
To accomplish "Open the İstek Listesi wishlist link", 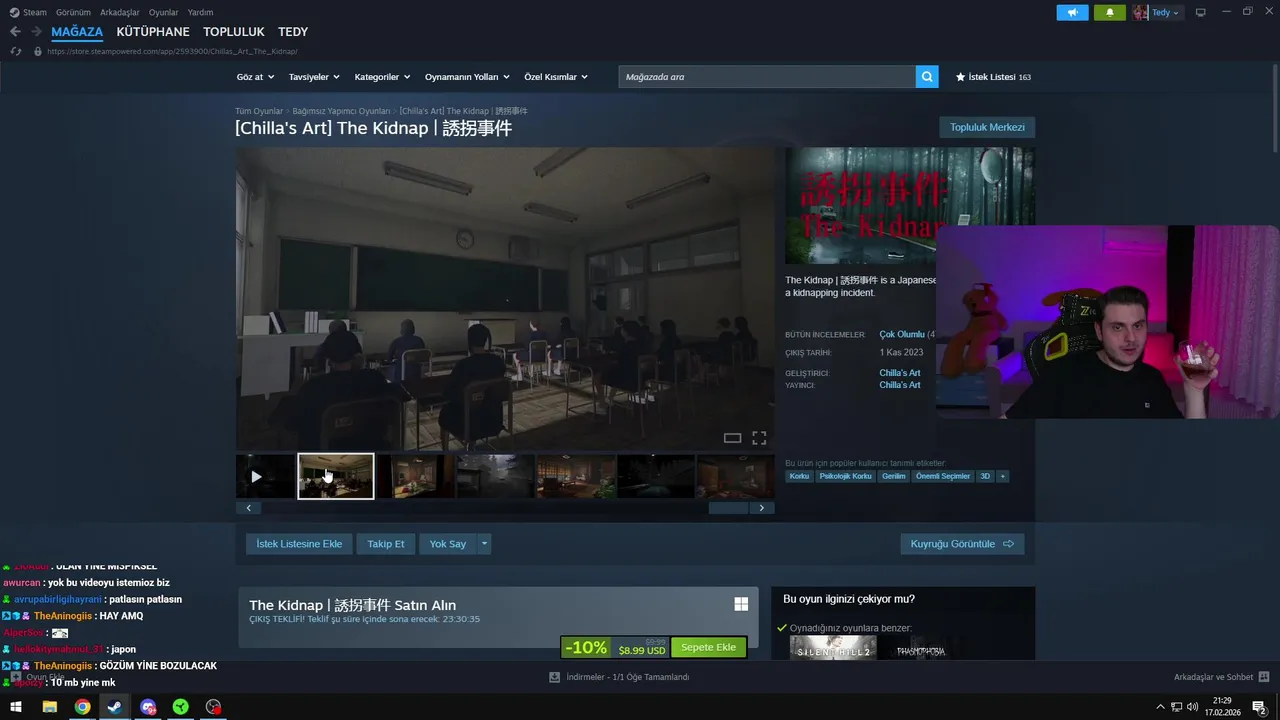I will [993, 77].
